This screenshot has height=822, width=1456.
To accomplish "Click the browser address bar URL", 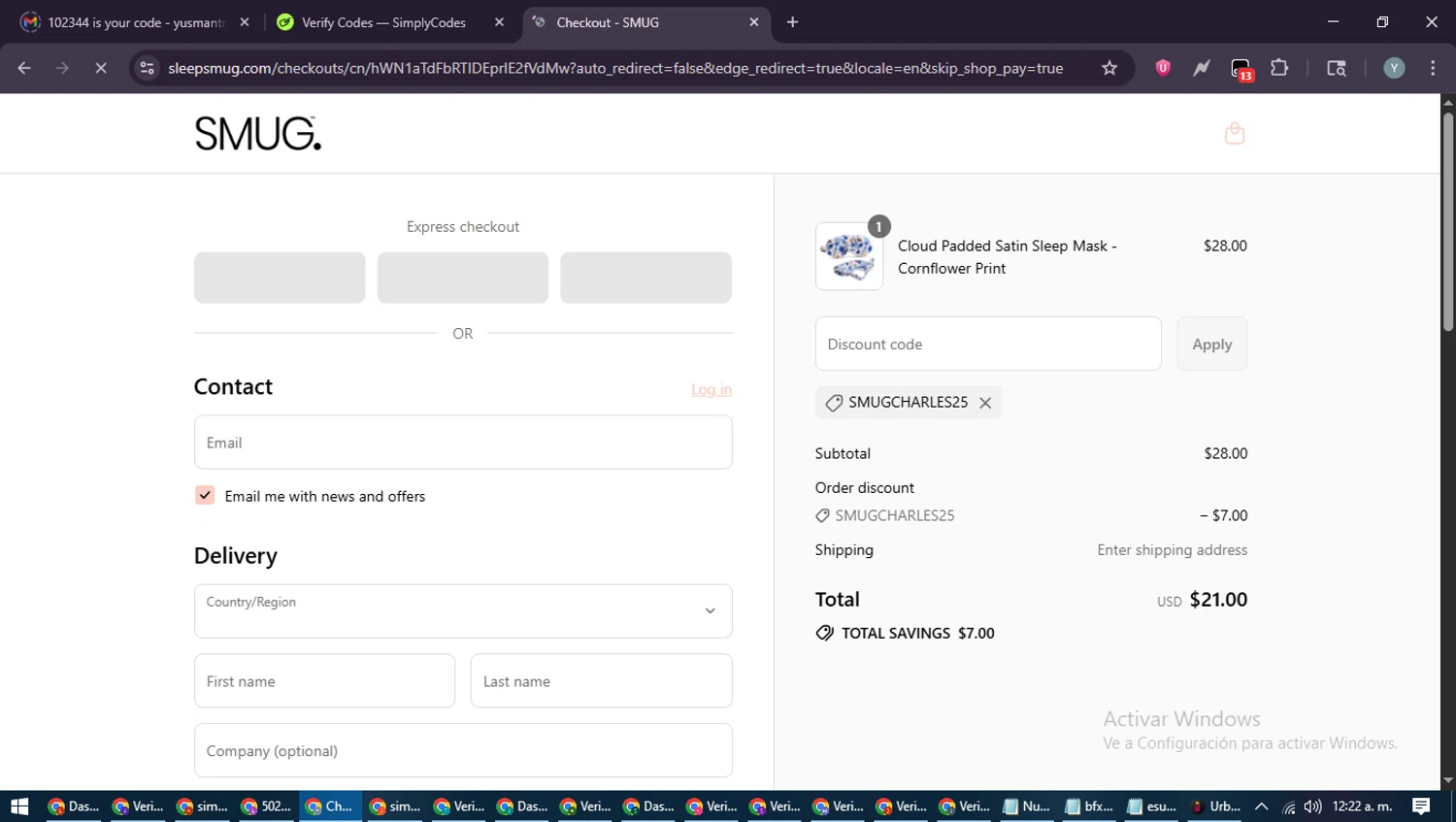I will click(x=615, y=68).
